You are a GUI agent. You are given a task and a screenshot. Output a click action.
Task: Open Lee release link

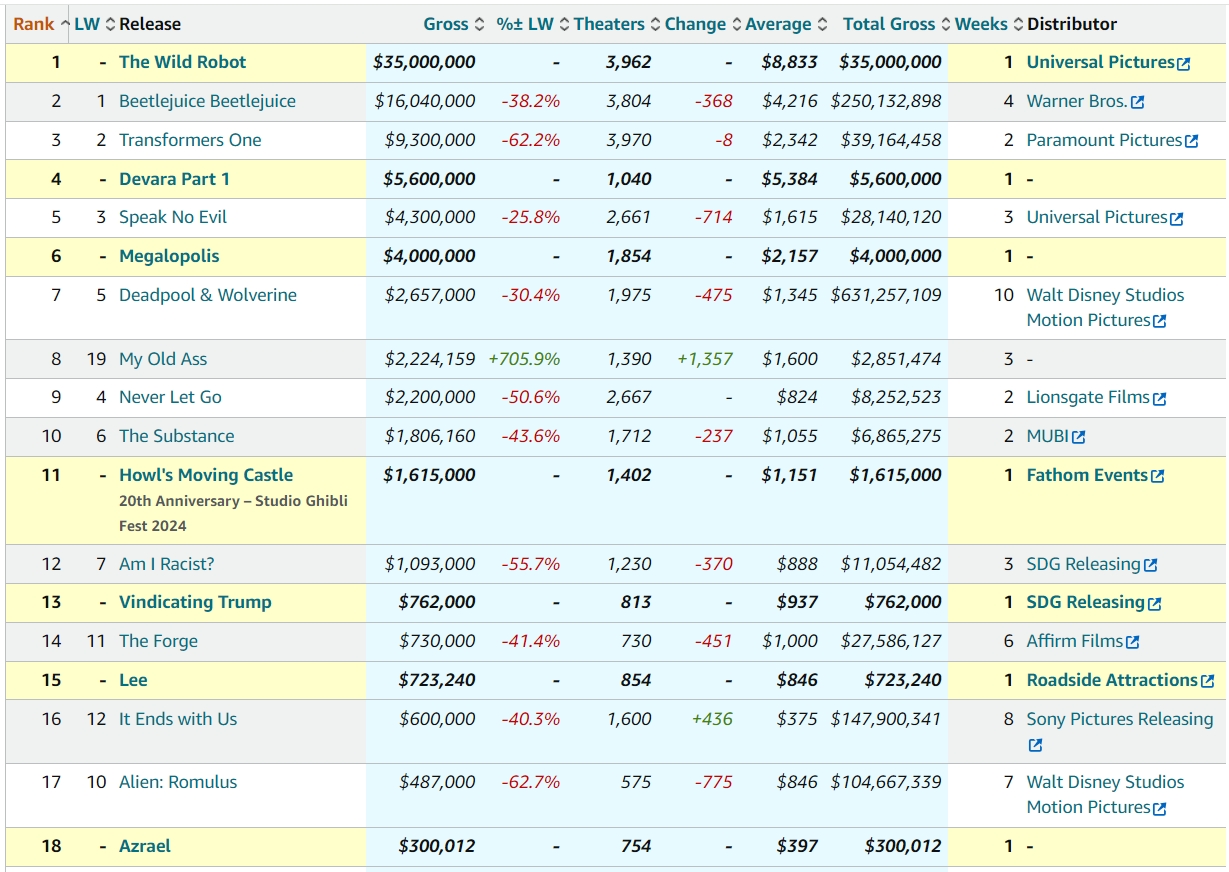(x=133, y=680)
